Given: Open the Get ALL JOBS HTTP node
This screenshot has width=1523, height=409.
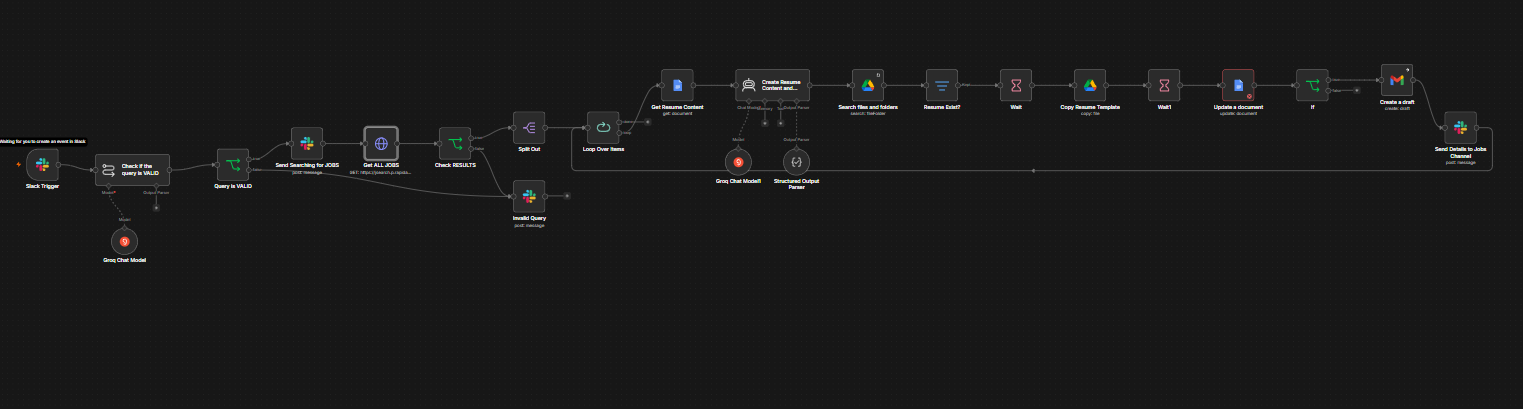Looking at the screenshot, I should tap(381, 143).
